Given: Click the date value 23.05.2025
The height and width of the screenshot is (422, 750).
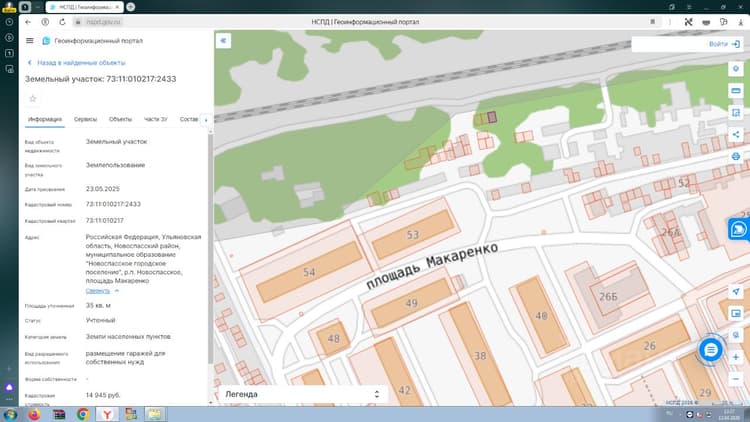Looking at the screenshot, I should [103, 189].
